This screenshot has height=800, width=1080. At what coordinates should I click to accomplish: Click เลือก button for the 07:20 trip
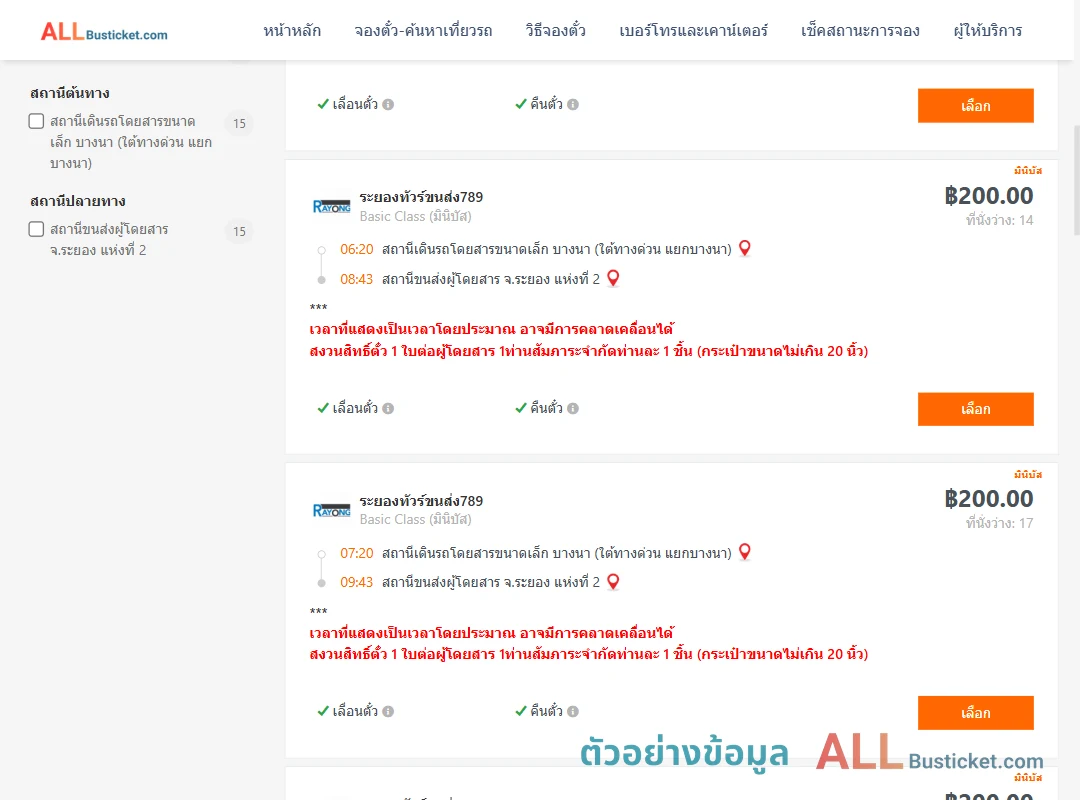coord(975,712)
